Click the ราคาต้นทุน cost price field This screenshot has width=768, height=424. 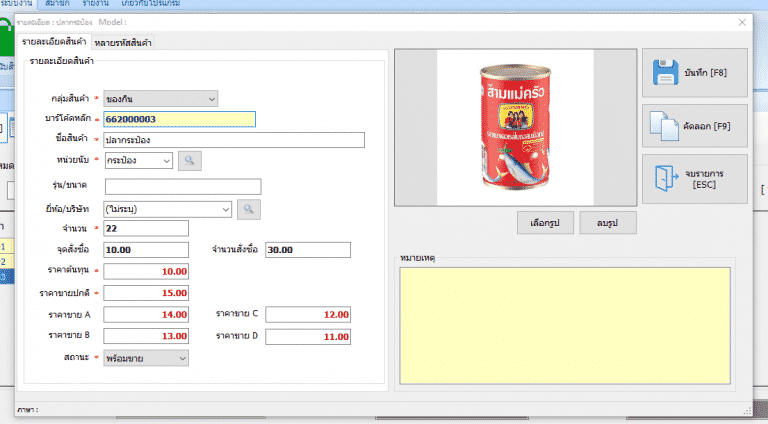click(146, 272)
